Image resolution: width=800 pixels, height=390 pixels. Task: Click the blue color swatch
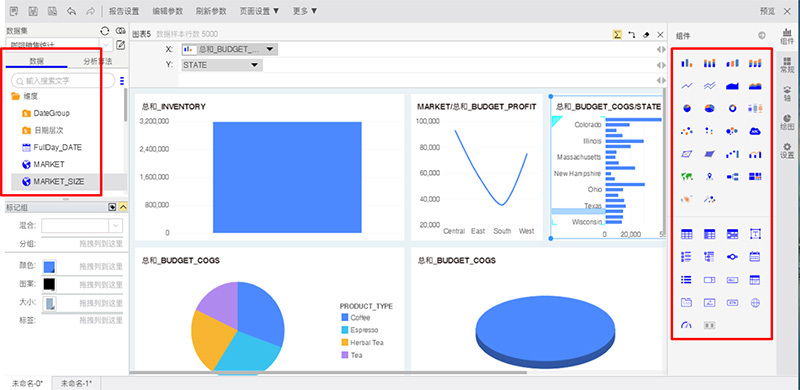(x=49, y=266)
